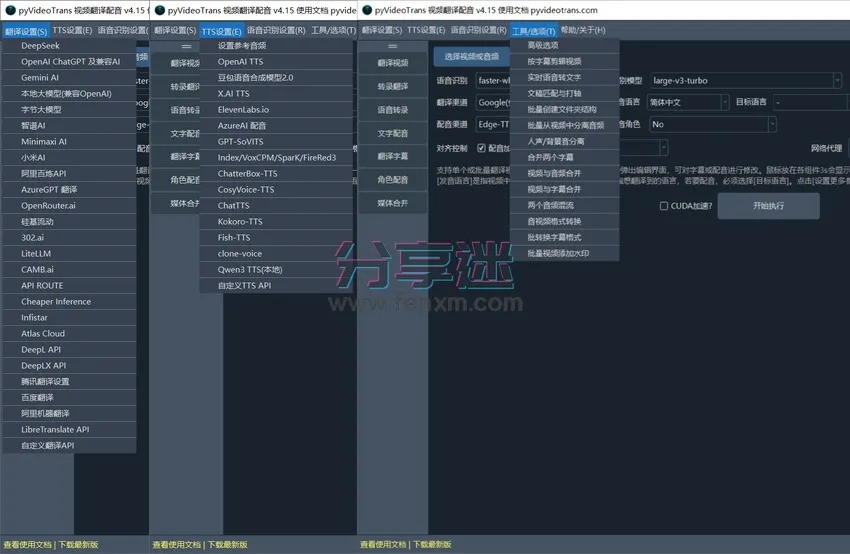Choose OpenRouter.ai menu entry

(x=69, y=206)
